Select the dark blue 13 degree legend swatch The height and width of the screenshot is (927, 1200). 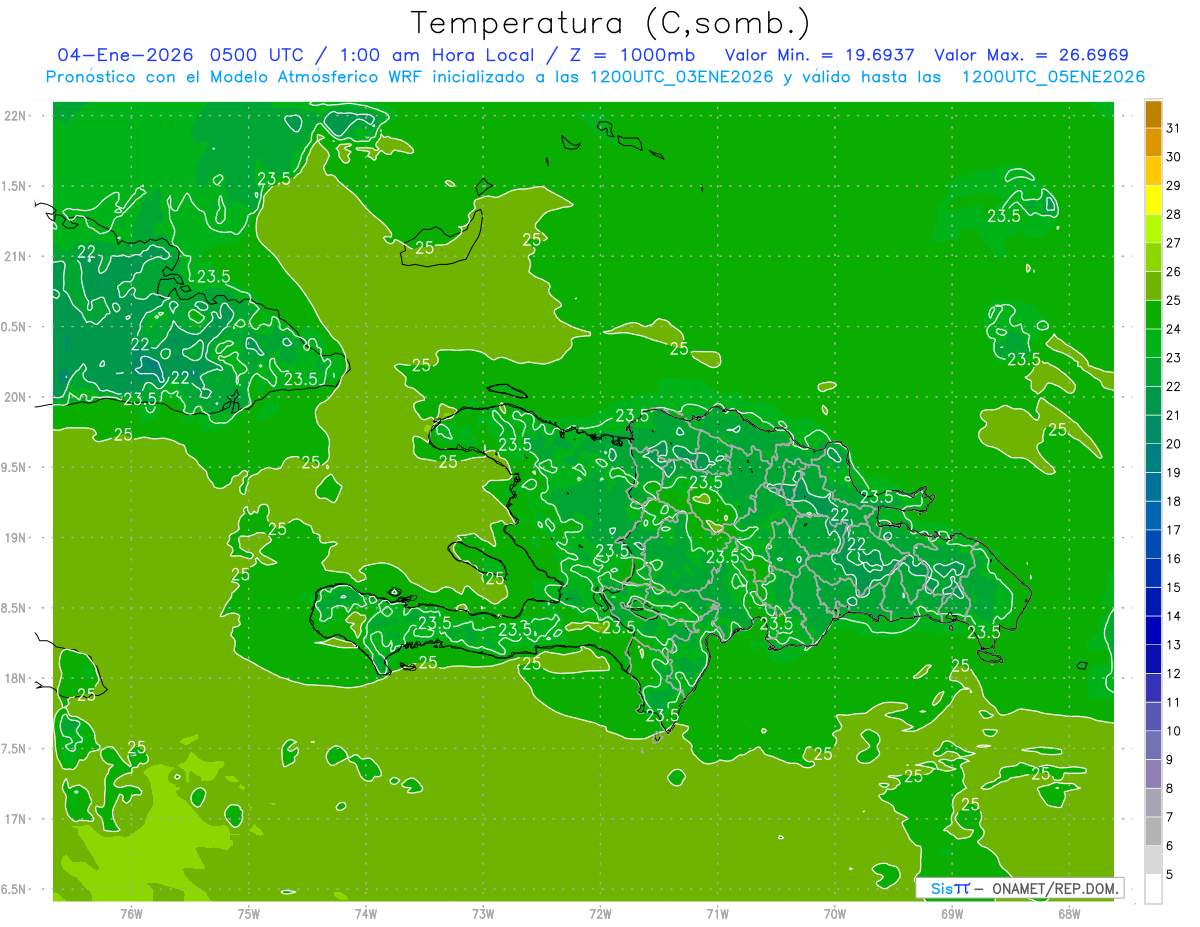pos(1153,631)
